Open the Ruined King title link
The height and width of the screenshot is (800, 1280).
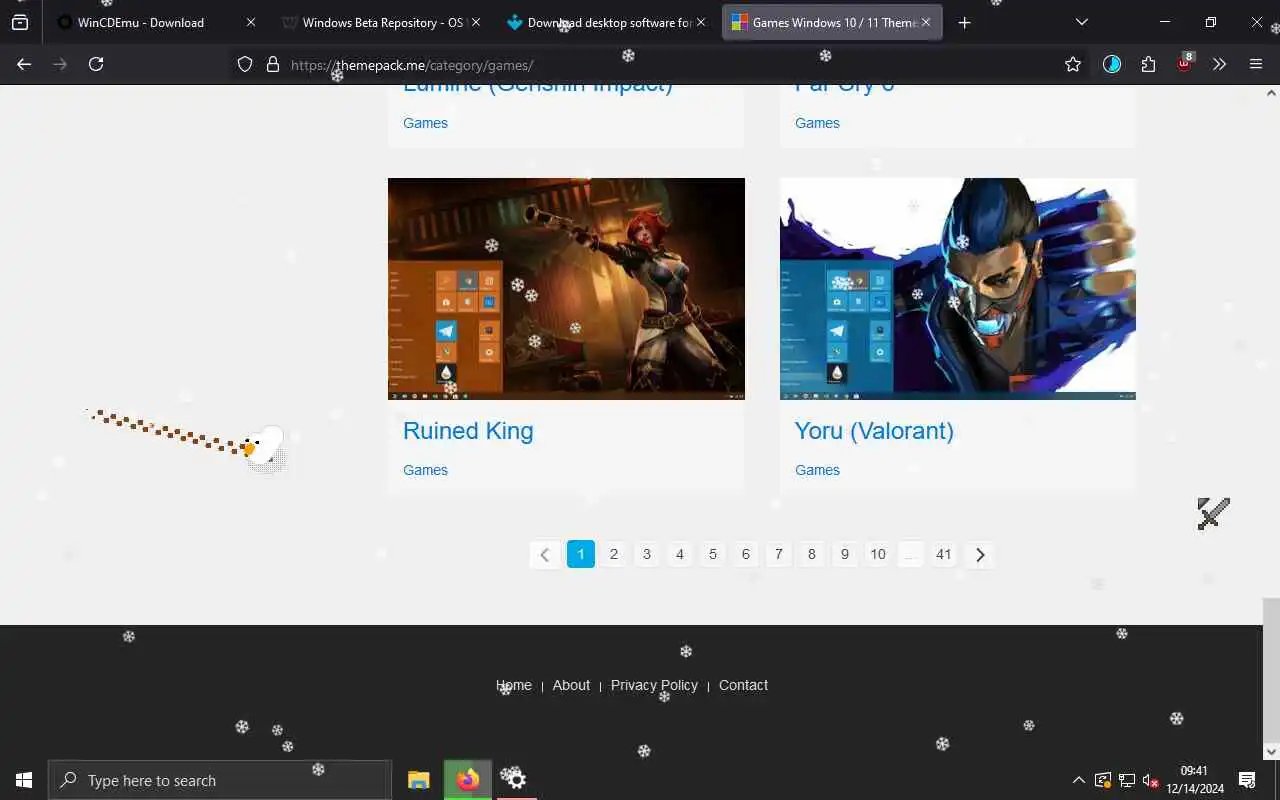(468, 431)
